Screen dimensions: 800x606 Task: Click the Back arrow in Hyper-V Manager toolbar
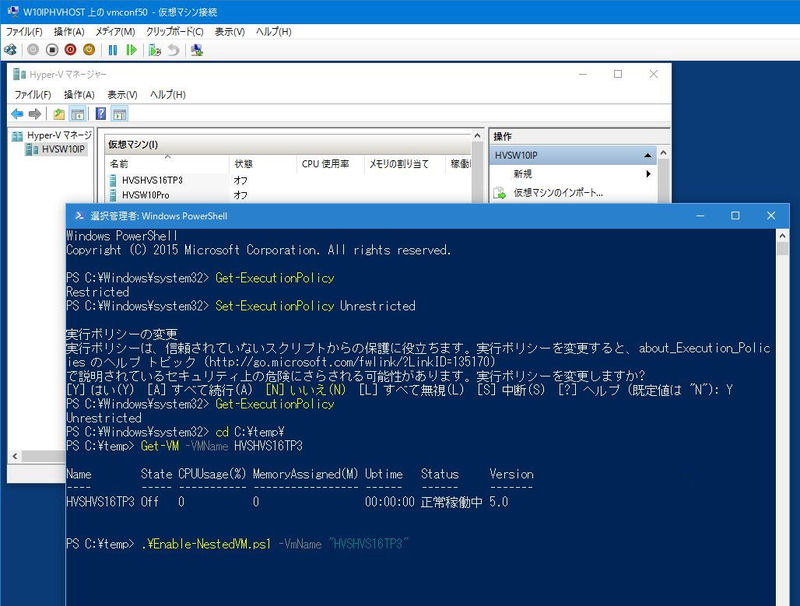click(17, 114)
